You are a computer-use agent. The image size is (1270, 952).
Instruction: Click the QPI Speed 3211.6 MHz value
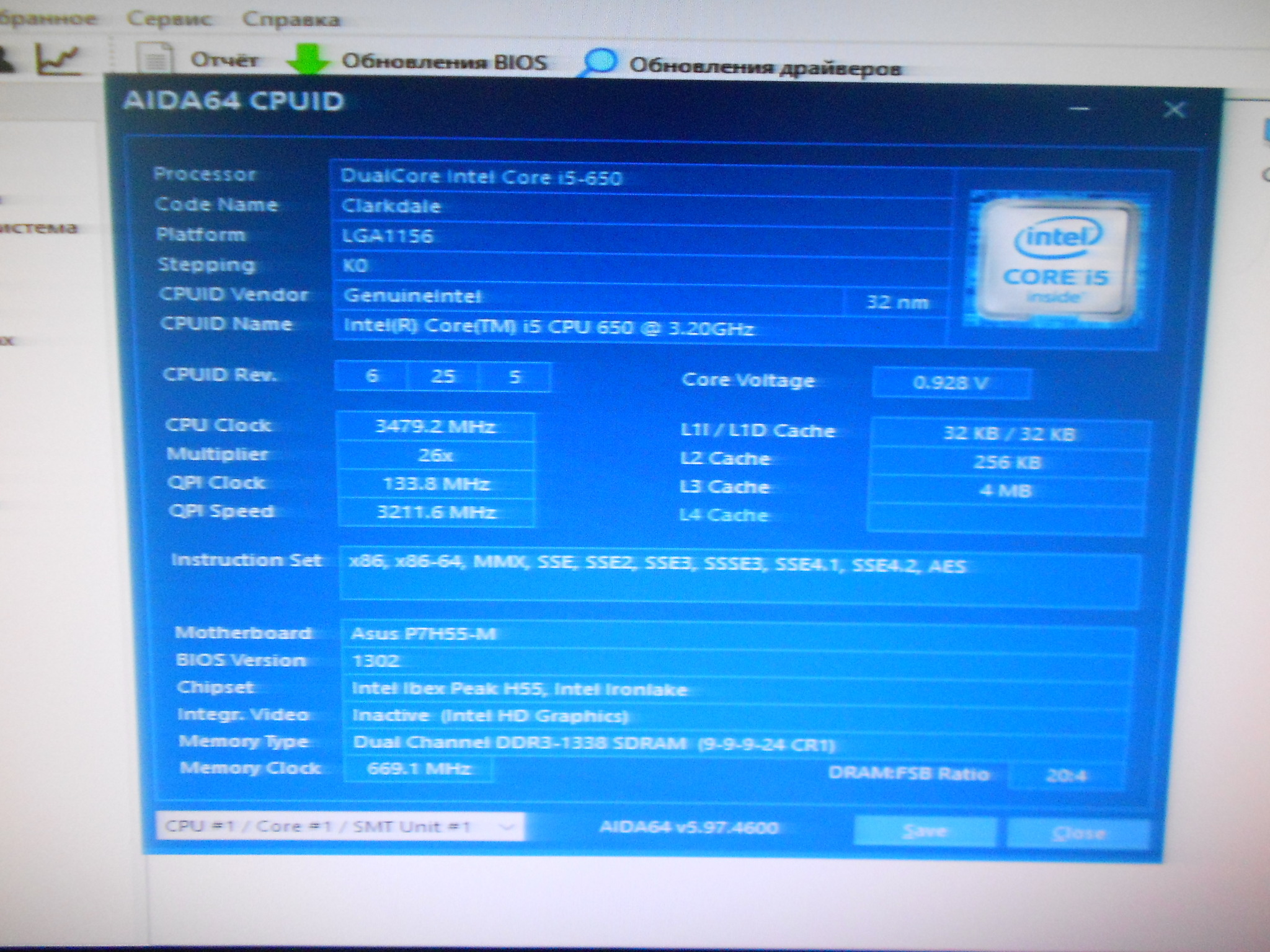pos(436,513)
